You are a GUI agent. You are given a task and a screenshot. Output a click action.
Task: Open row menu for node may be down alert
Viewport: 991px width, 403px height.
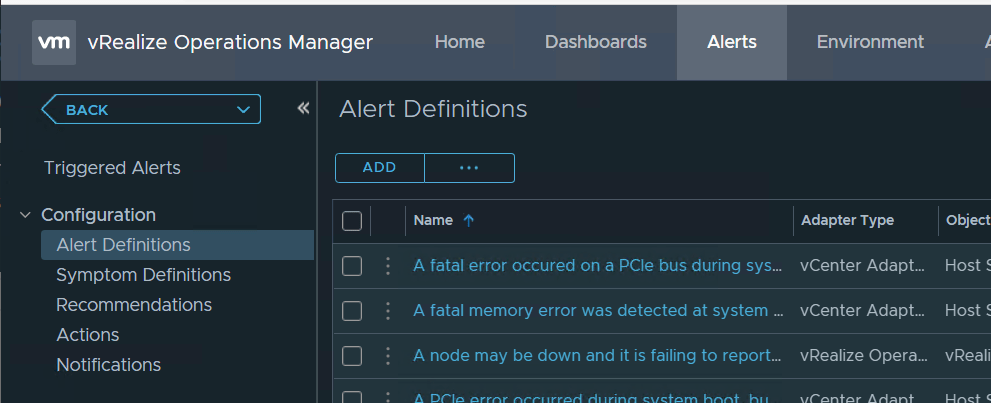click(x=388, y=356)
